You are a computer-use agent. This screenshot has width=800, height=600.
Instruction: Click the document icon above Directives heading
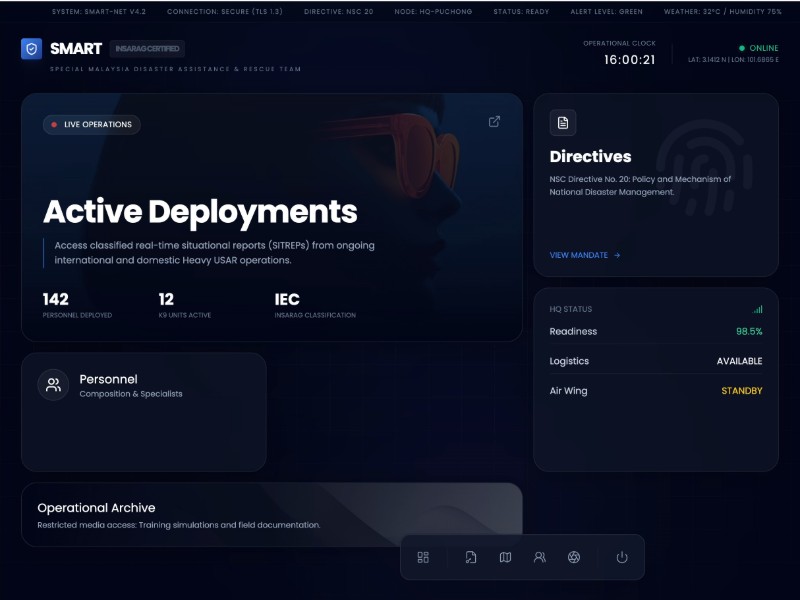pyautogui.click(x=563, y=122)
